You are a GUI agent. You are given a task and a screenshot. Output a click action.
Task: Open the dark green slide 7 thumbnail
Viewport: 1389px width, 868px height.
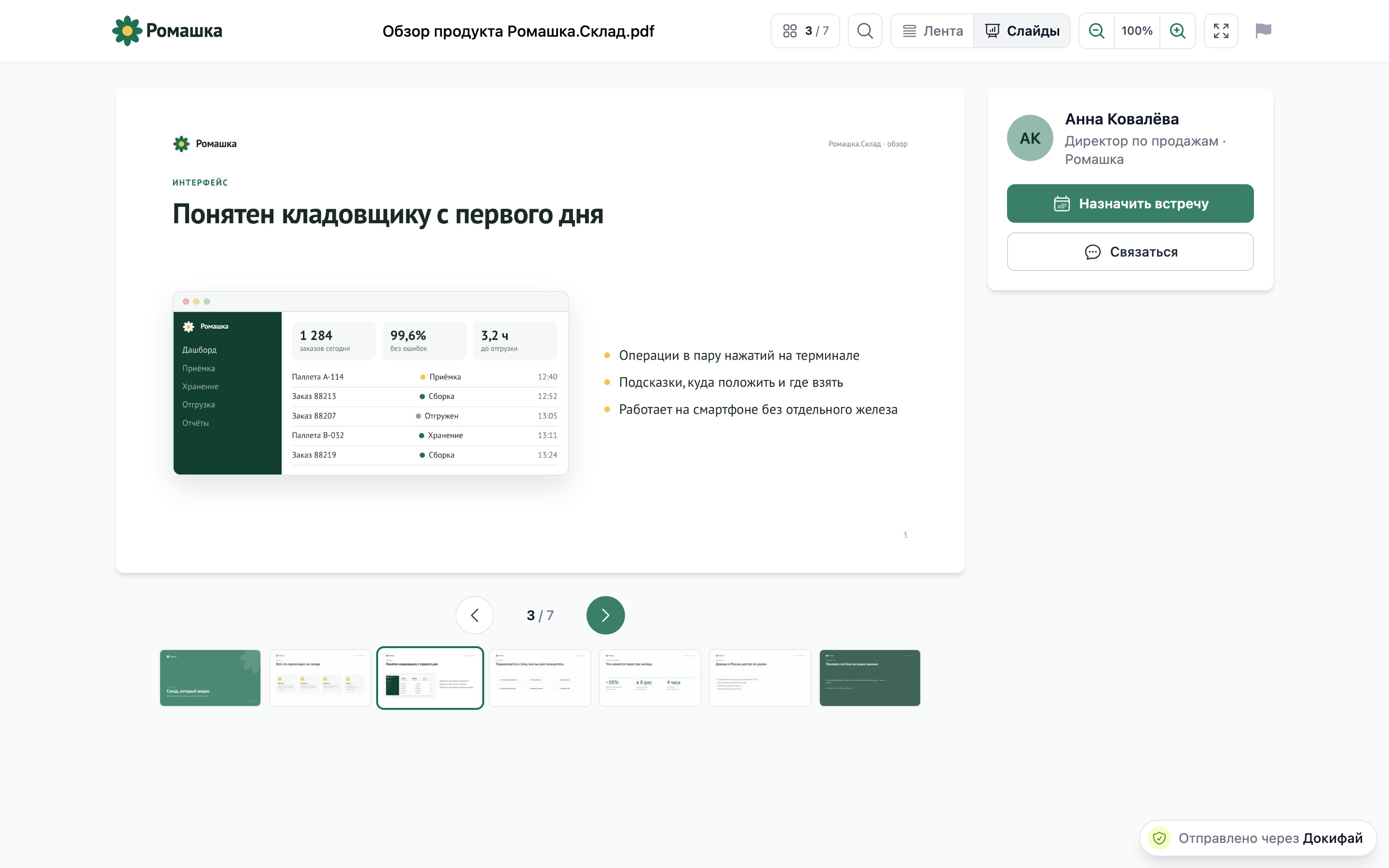(x=870, y=678)
